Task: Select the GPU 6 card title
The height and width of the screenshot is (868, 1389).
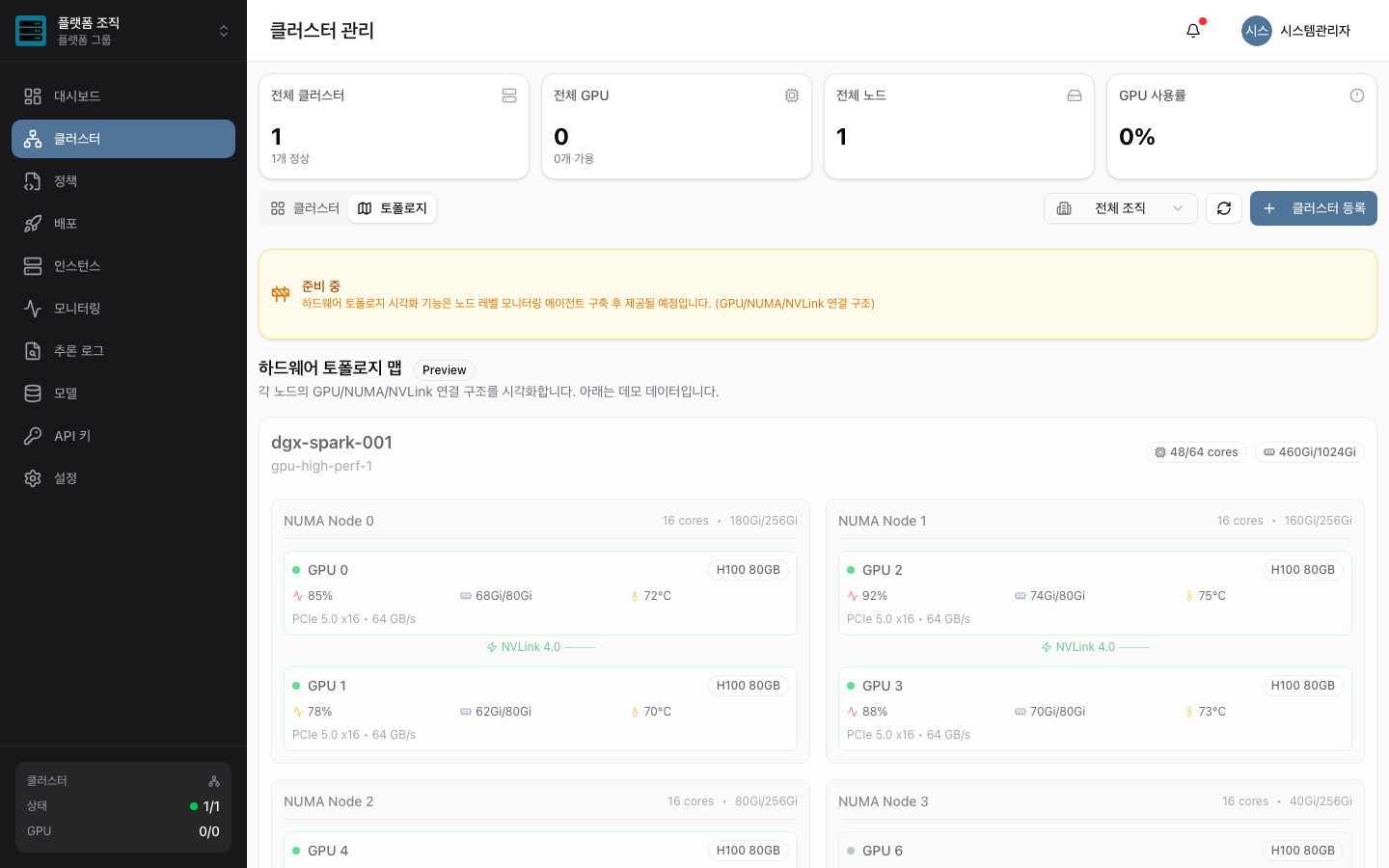Action: tap(883, 851)
